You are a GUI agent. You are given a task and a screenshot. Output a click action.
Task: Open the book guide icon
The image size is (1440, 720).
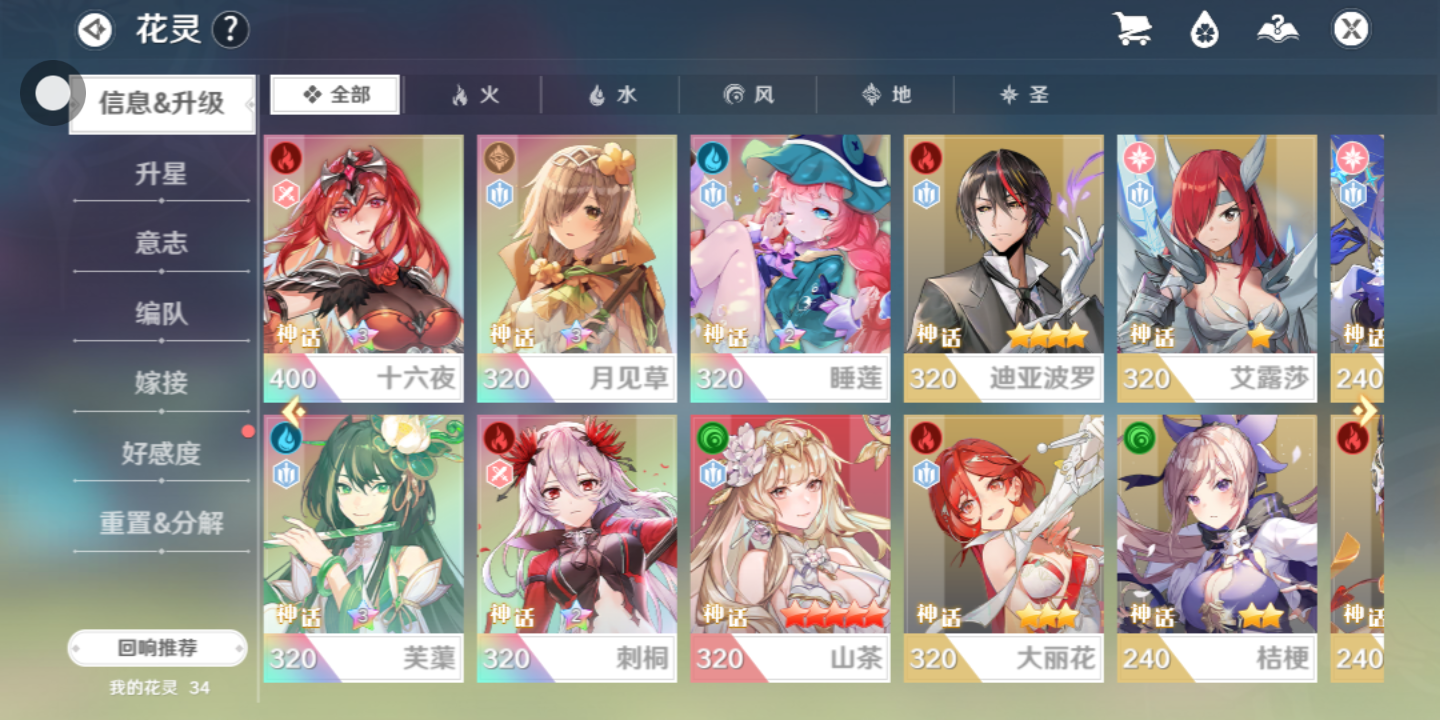tap(1278, 30)
